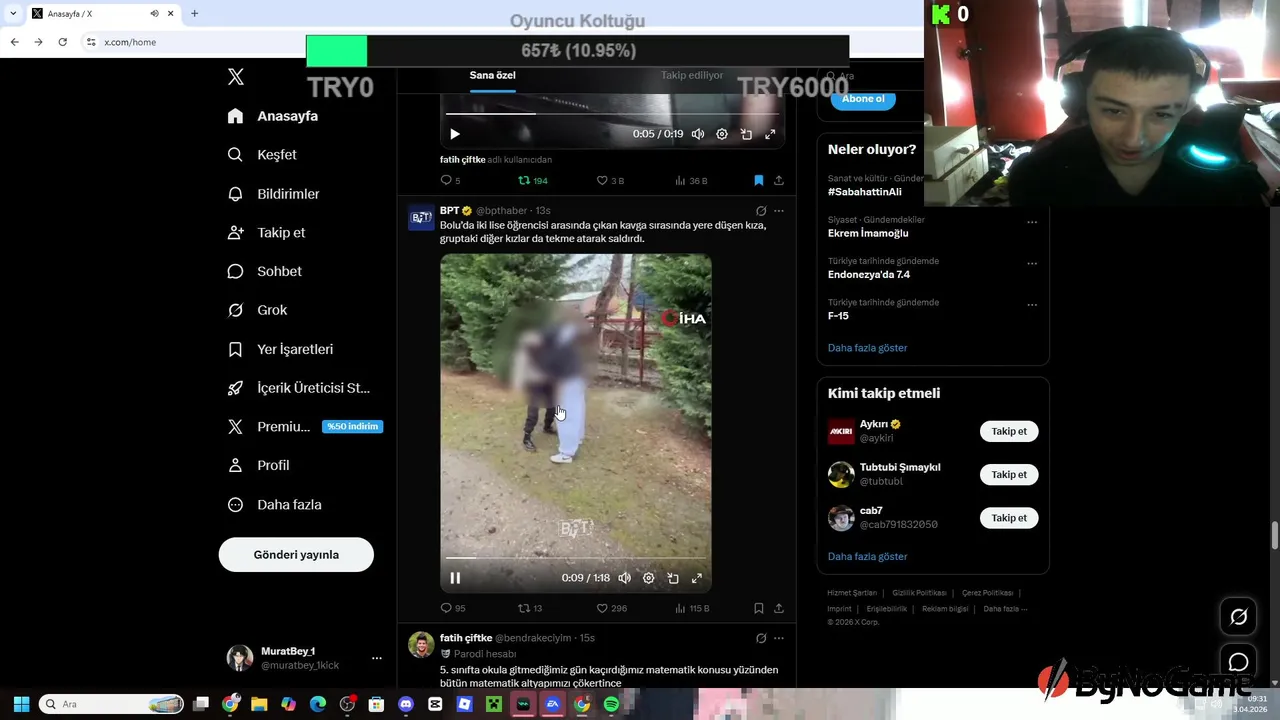Seek within the BPT video progress bar
The width and height of the screenshot is (1280, 720).
(576, 558)
